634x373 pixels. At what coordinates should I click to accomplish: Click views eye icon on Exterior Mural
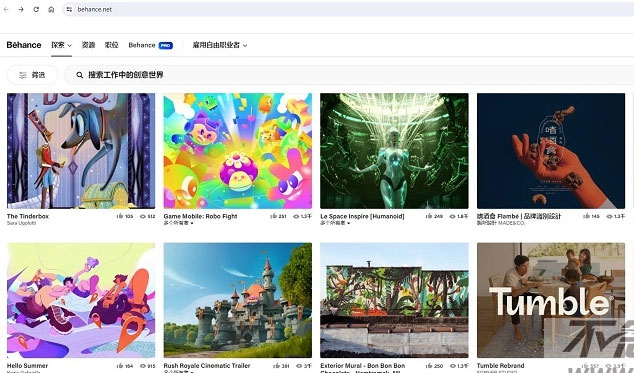452,366
